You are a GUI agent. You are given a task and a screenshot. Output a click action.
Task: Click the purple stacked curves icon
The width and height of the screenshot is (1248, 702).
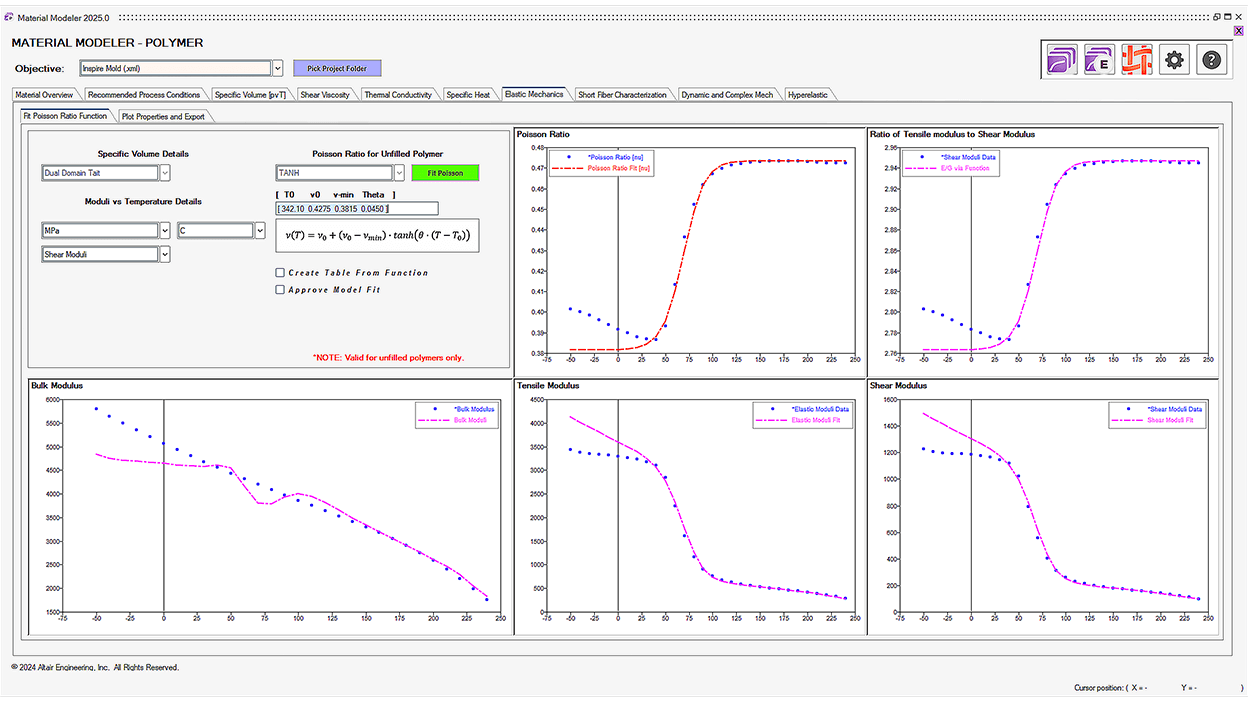[x=1062, y=60]
